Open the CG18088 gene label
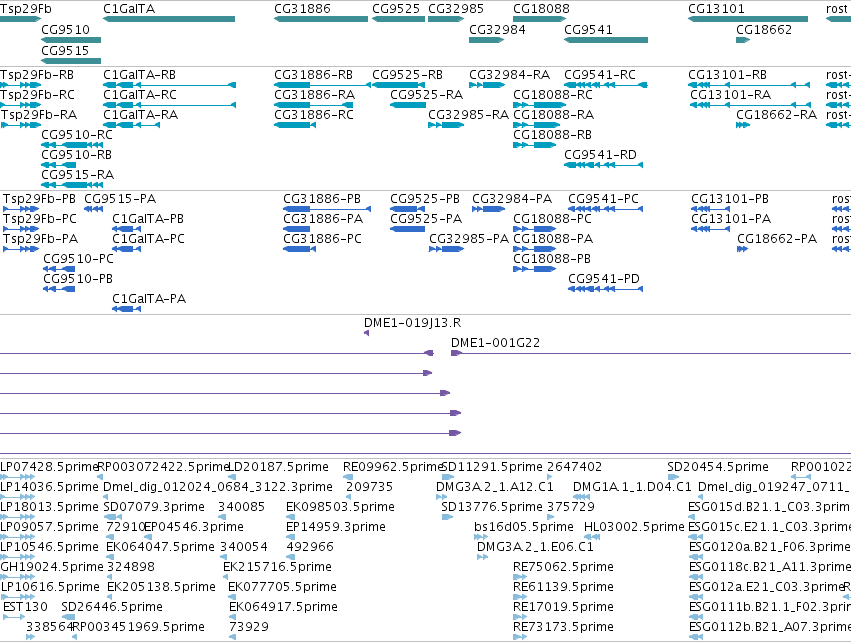 [542, 9]
